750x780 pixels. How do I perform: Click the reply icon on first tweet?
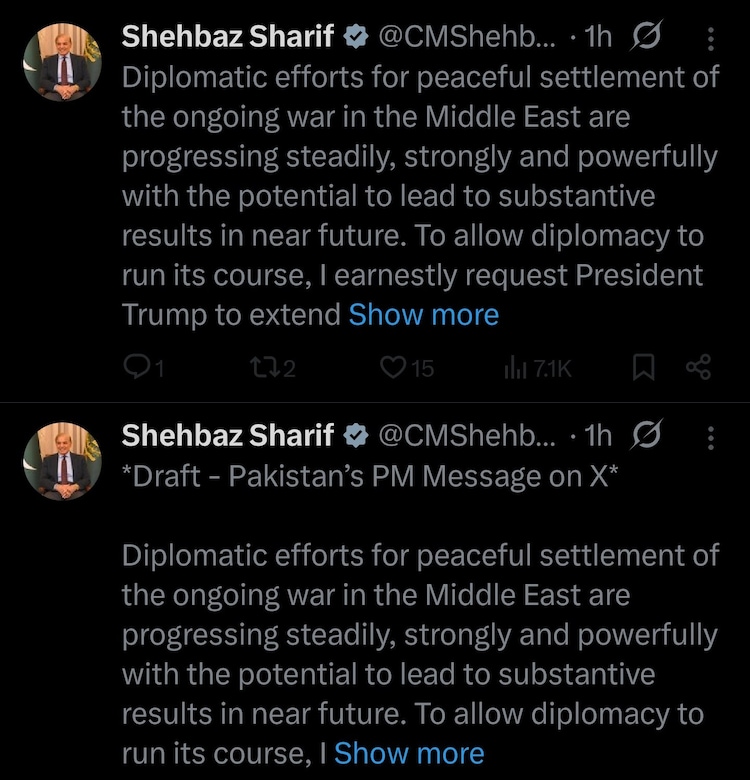click(135, 368)
